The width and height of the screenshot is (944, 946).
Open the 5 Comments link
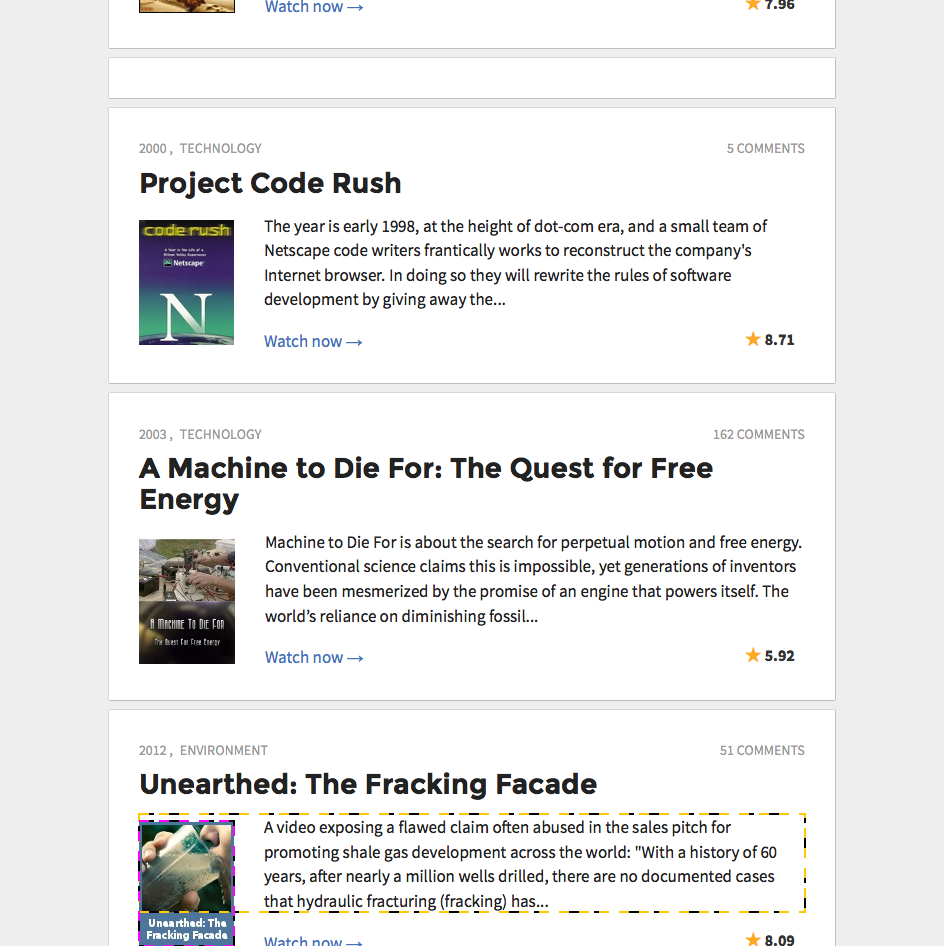765,148
